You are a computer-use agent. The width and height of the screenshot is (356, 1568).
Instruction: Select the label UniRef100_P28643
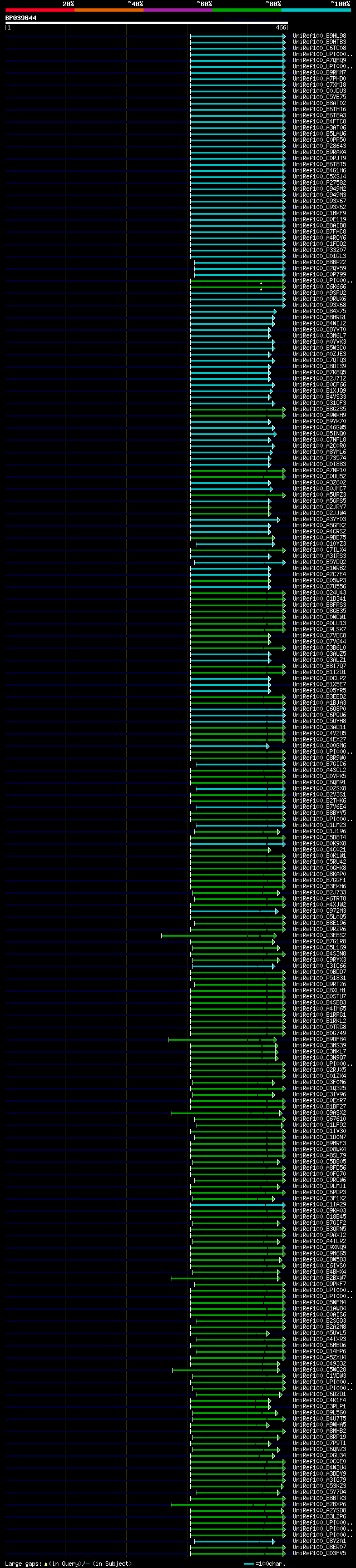(319, 146)
